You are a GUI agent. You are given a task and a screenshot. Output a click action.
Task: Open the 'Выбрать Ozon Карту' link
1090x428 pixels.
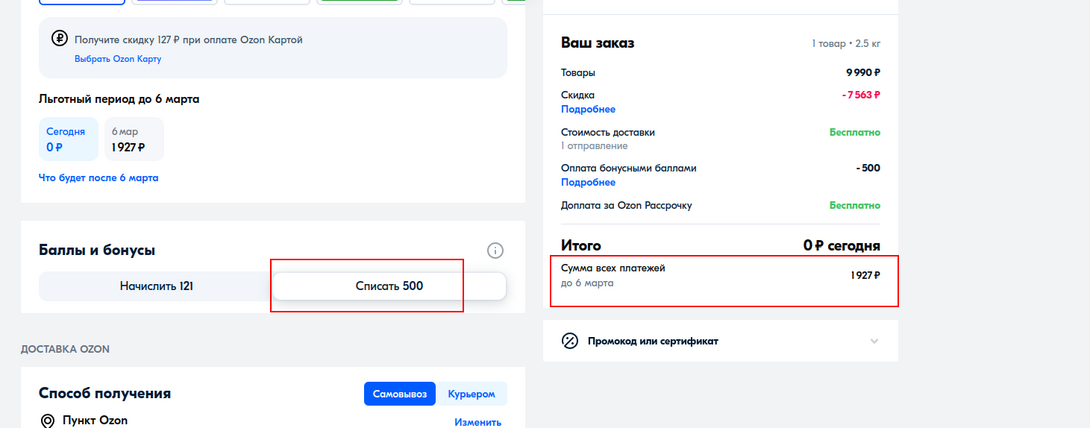[x=117, y=59]
